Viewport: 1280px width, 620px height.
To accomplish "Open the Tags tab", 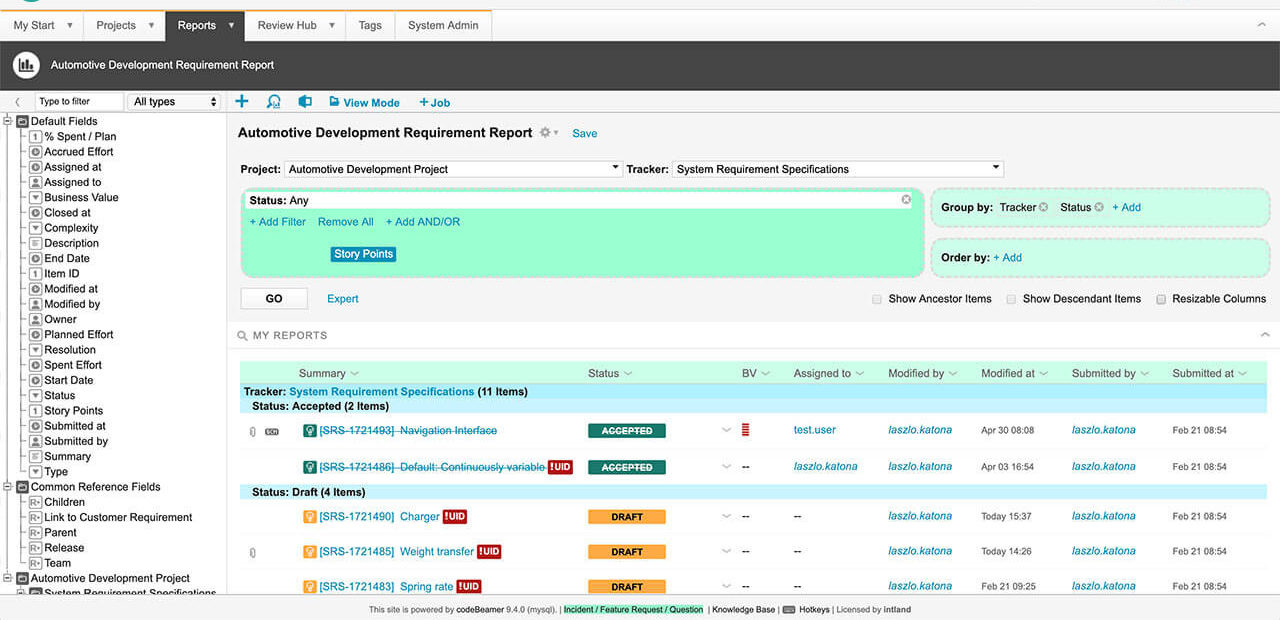I will [x=370, y=25].
